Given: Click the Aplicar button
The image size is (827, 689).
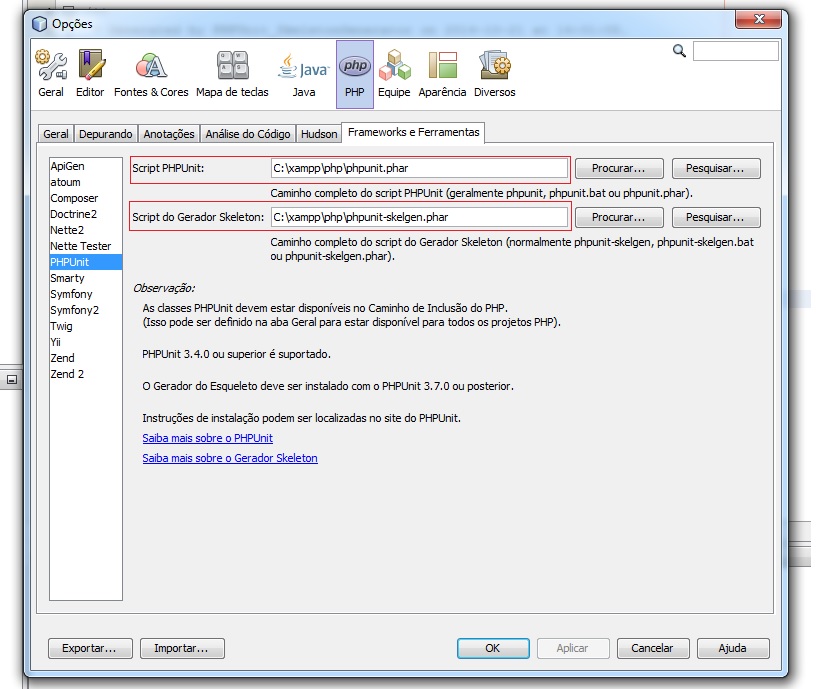Looking at the screenshot, I should coord(573,648).
